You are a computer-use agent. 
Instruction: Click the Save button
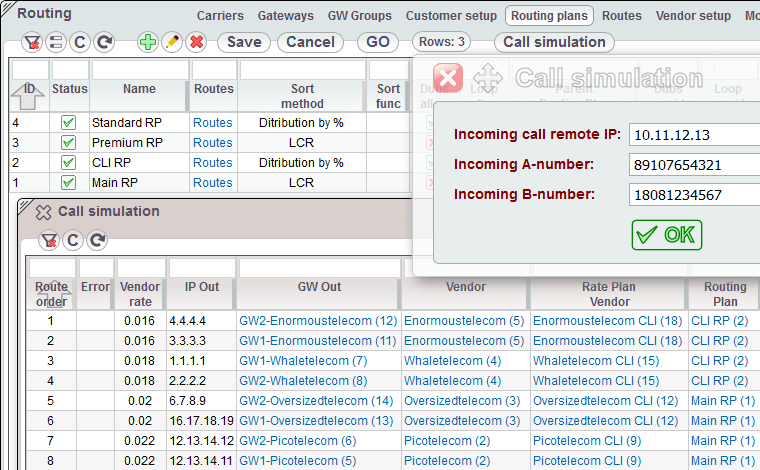point(244,42)
